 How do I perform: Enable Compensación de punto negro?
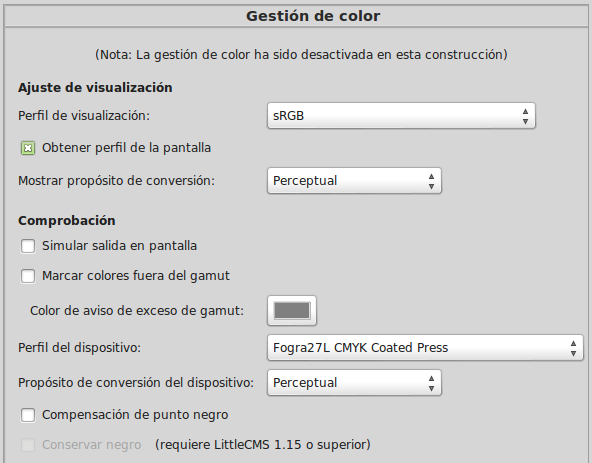click(x=28, y=415)
